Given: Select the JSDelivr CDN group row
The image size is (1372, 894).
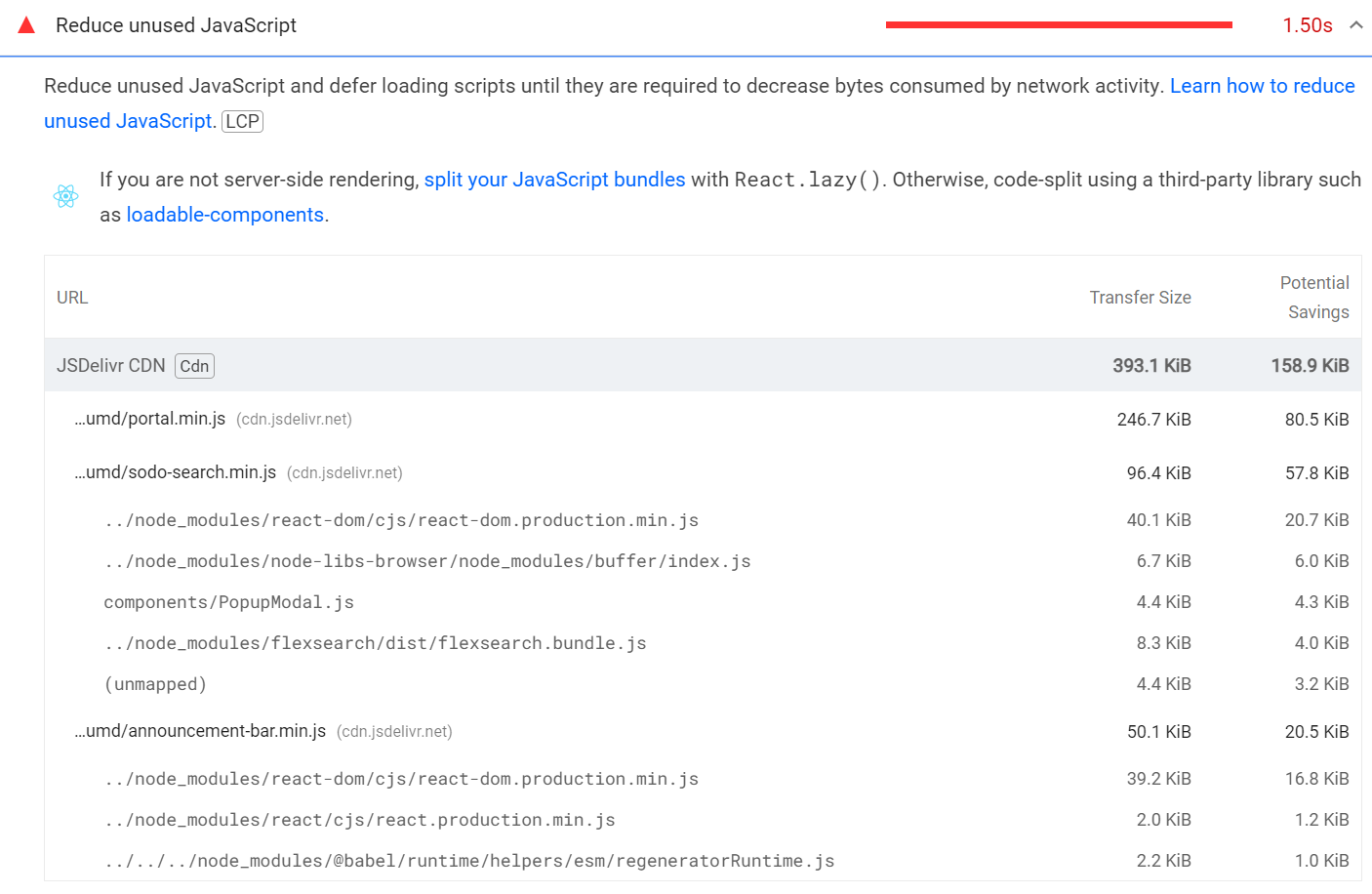Looking at the screenshot, I should 703,366.
